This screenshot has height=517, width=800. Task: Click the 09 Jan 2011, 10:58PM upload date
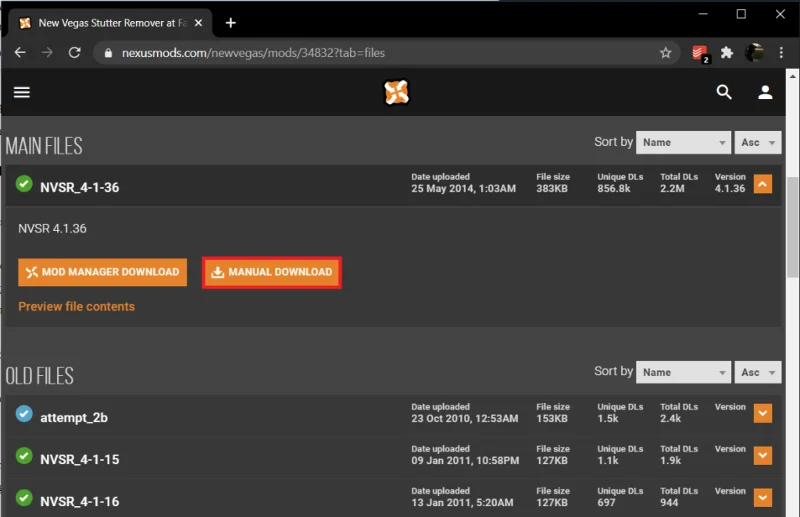[465, 461]
